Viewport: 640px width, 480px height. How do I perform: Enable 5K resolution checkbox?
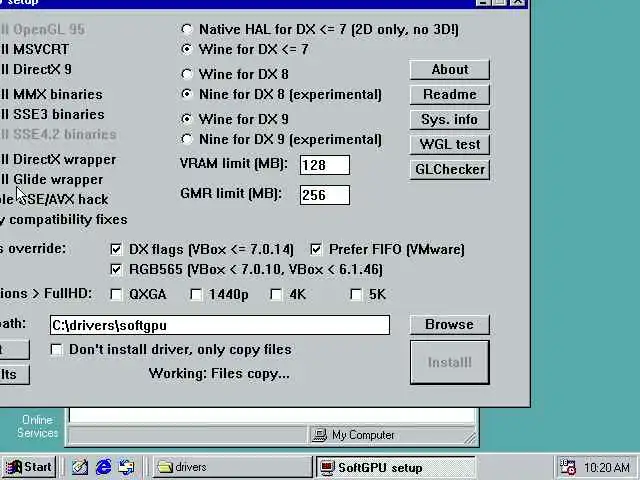pyautogui.click(x=356, y=294)
